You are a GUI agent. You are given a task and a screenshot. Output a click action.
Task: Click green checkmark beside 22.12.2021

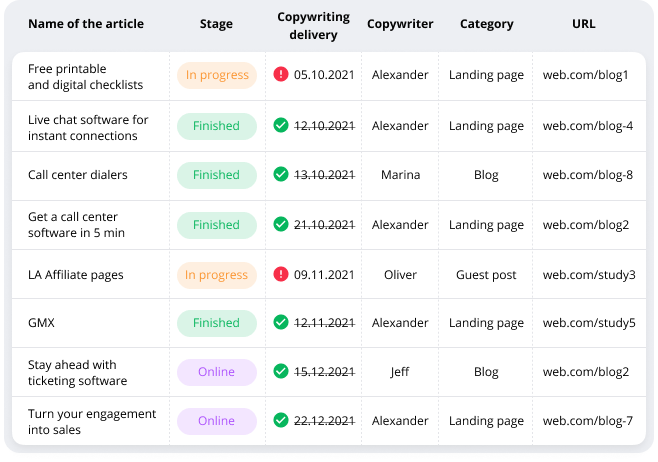(281, 421)
